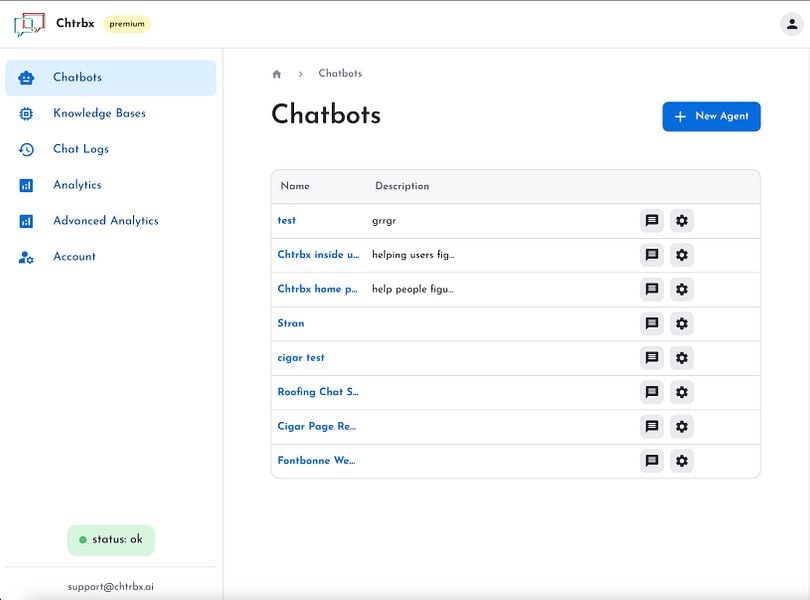Image resolution: width=810 pixels, height=600 pixels.
Task: Open the 'test' chatbot link
Action: coord(287,221)
